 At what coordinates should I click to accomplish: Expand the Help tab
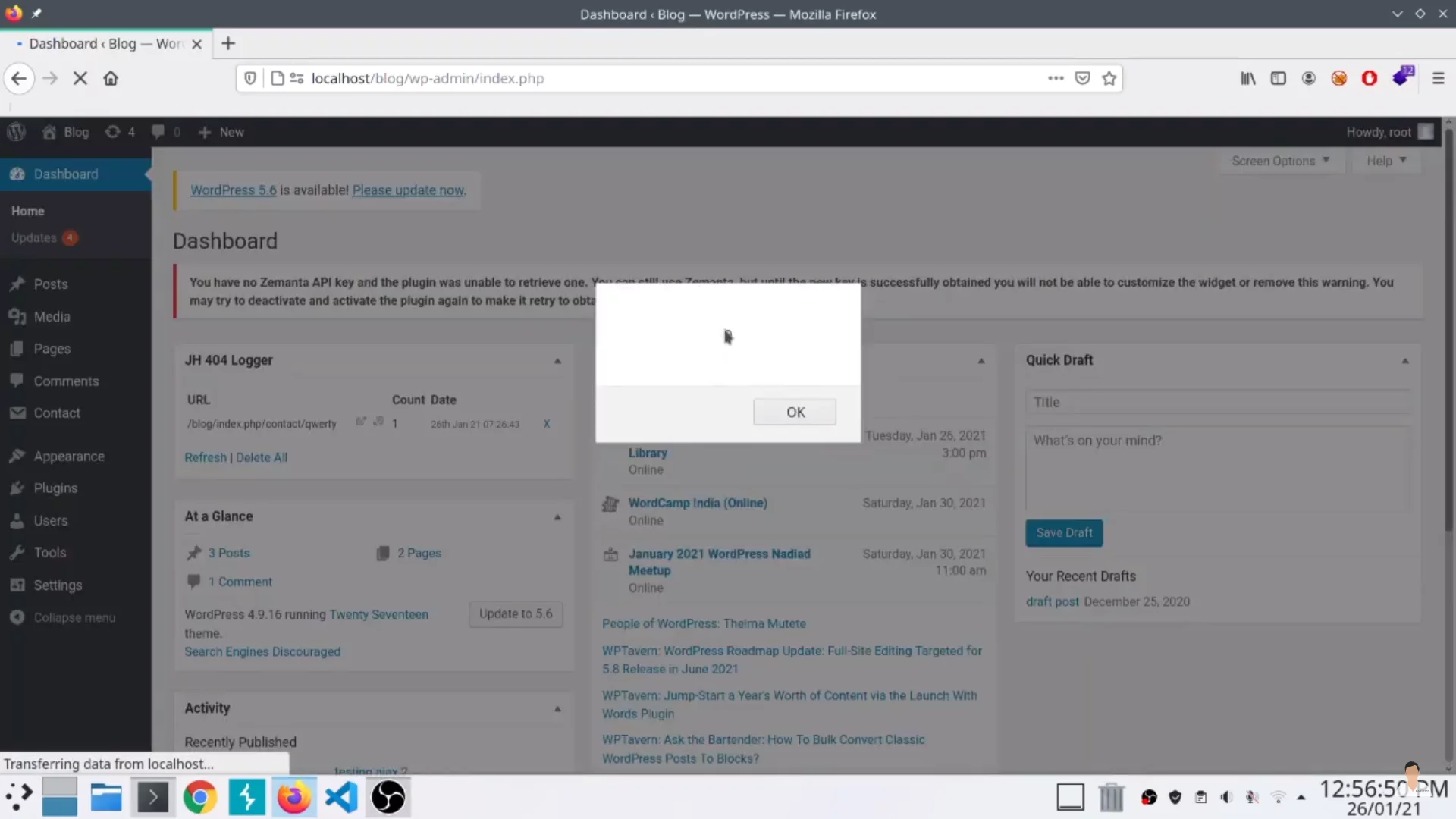click(1386, 161)
